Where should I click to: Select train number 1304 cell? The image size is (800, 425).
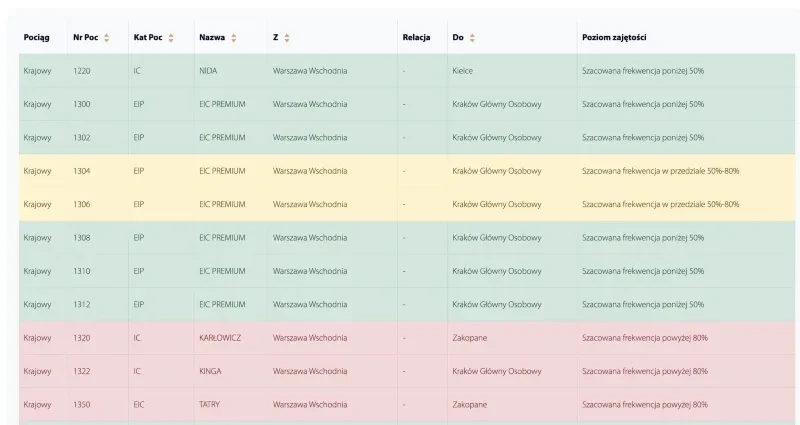pos(82,171)
